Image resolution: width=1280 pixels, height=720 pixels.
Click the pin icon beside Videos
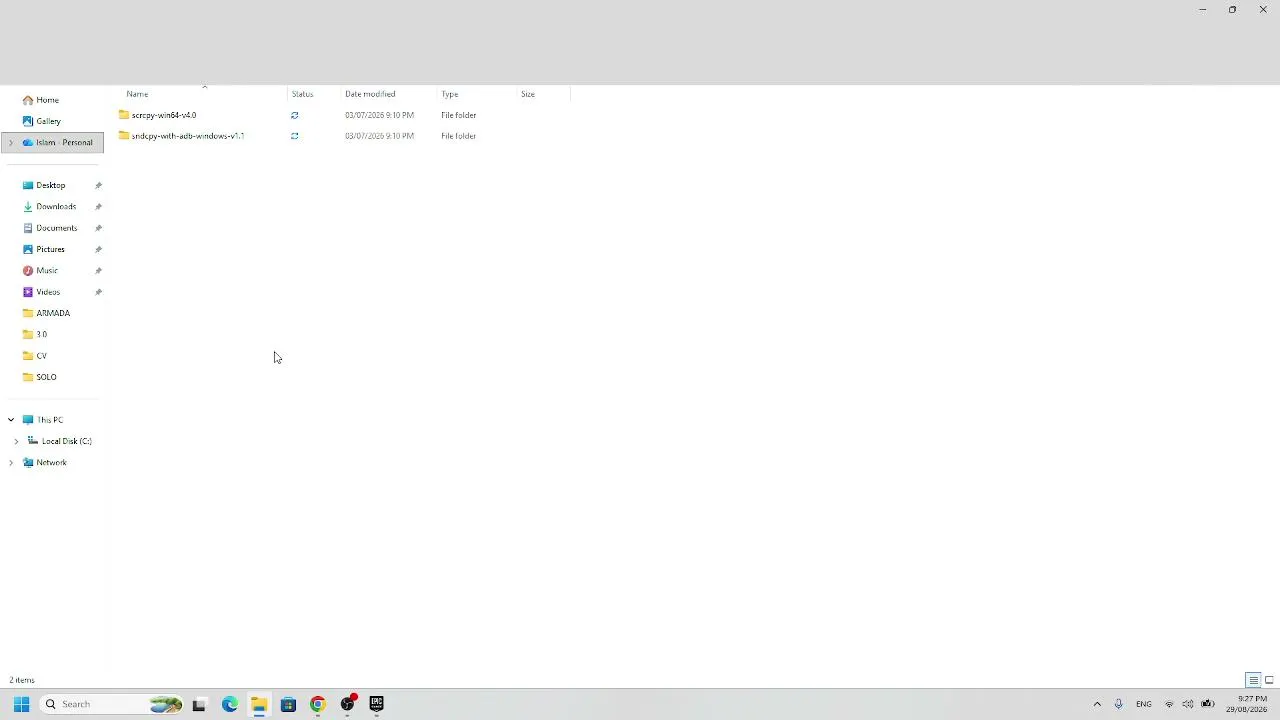(x=98, y=292)
